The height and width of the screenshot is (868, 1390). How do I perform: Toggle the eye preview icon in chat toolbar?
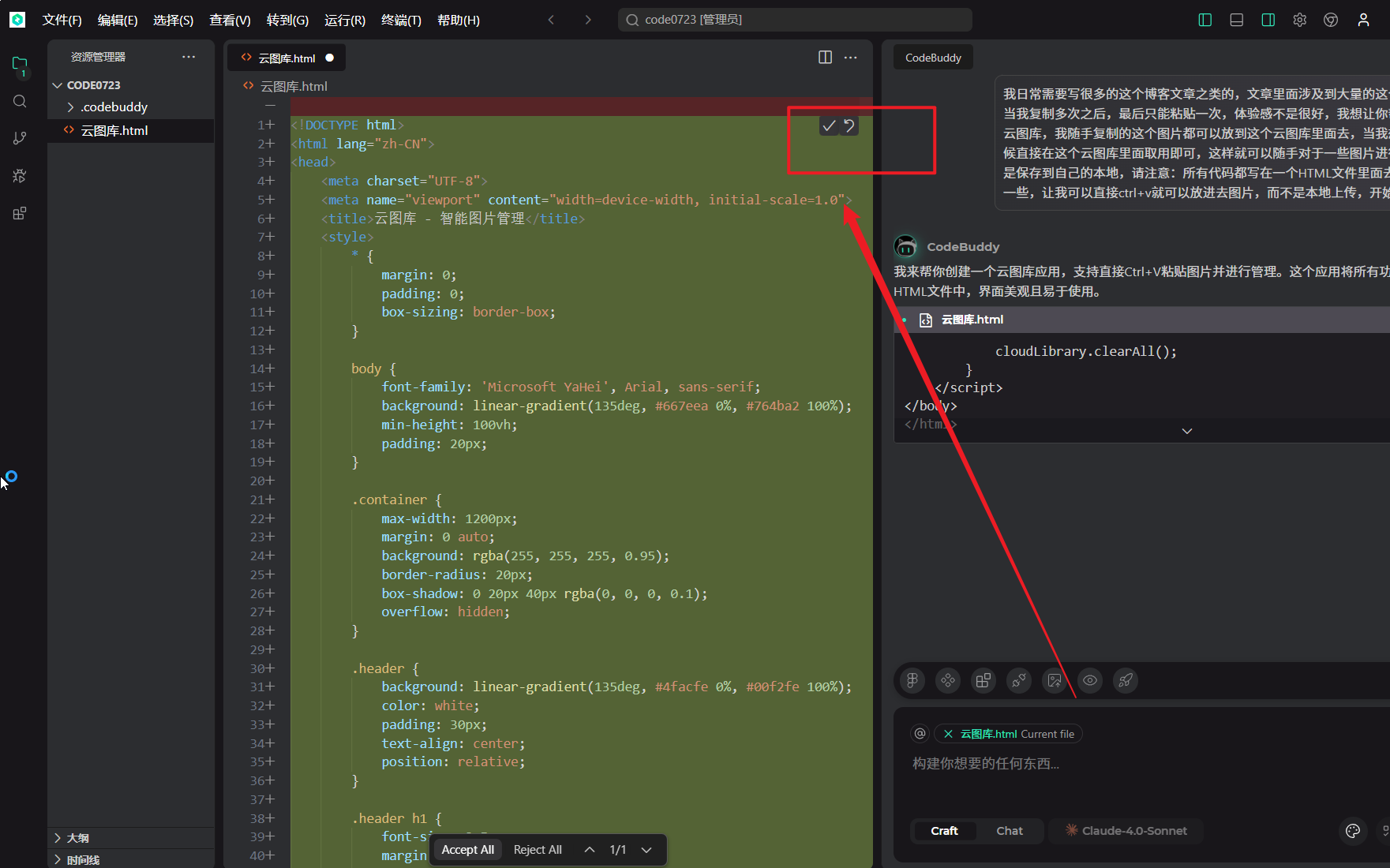[1090, 680]
